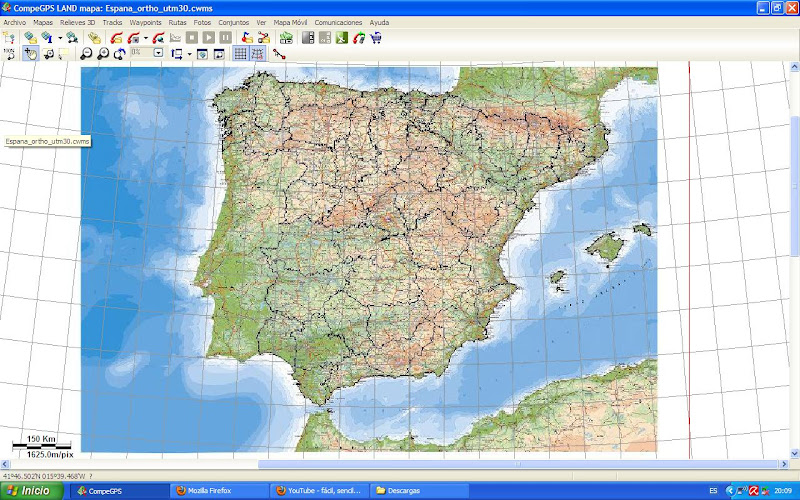Open the Tracks menu

tap(112, 22)
